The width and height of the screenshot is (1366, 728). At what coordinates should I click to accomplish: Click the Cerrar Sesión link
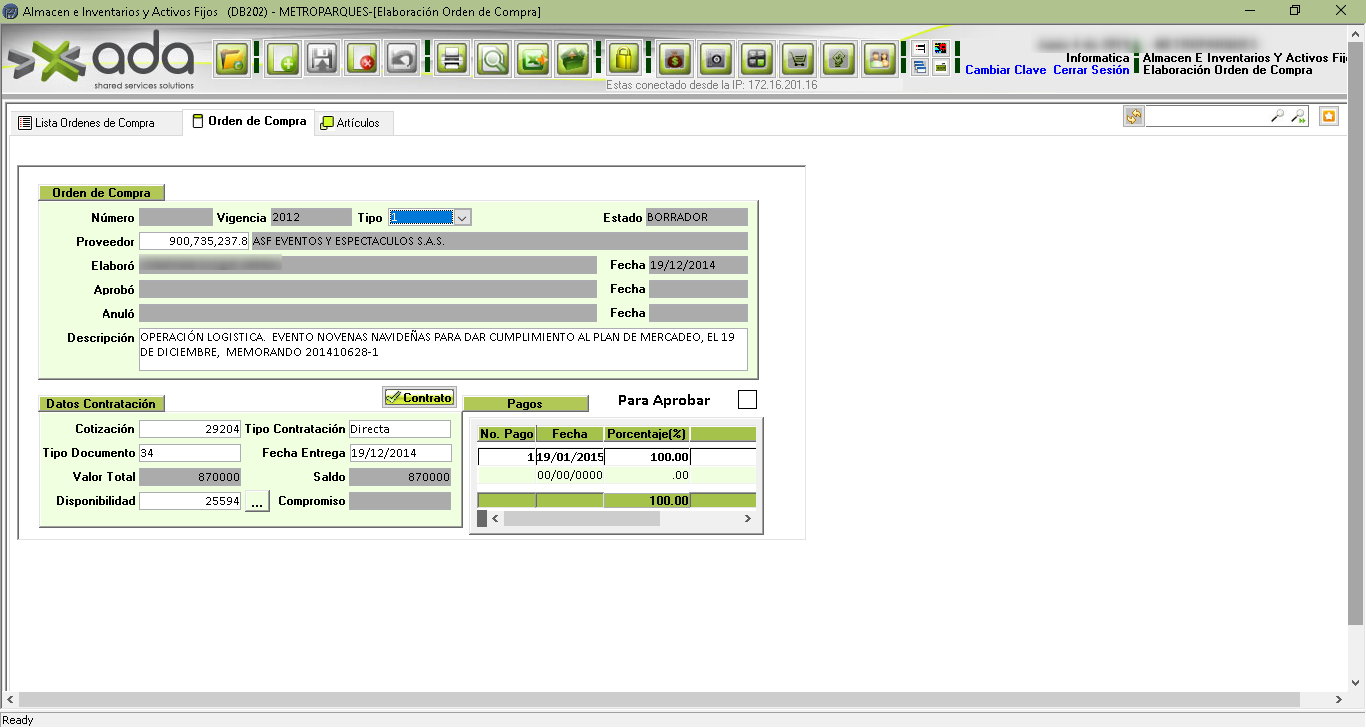click(x=1091, y=71)
